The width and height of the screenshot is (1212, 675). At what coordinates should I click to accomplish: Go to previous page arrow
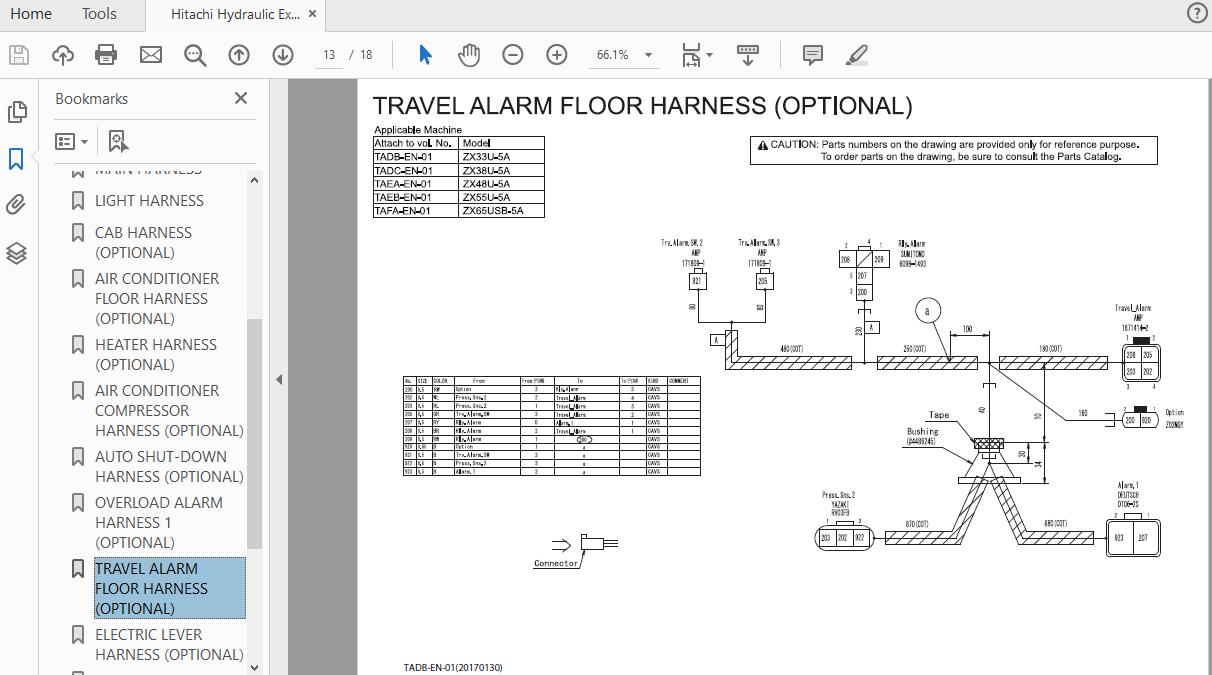pyautogui.click(x=239, y=55)
